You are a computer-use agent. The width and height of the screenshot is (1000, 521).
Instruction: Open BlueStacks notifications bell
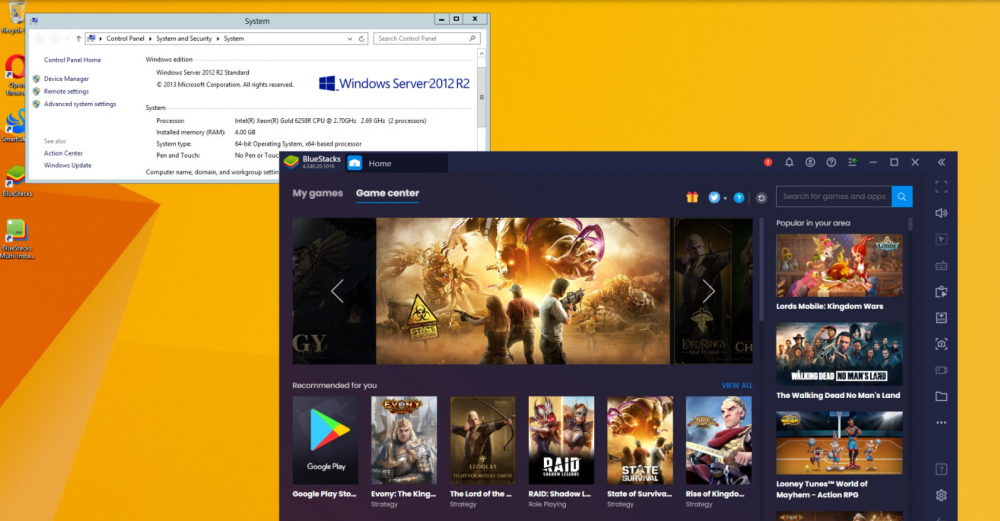(x=789, y=163)
